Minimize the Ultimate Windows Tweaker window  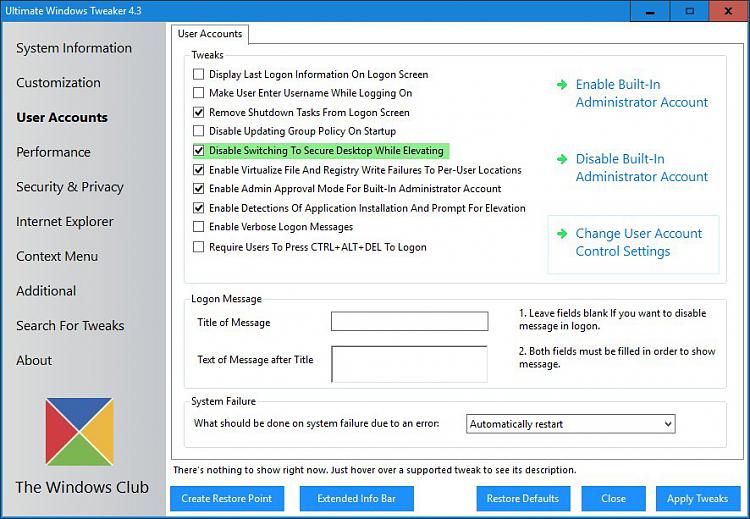click(x=650, y=11)
